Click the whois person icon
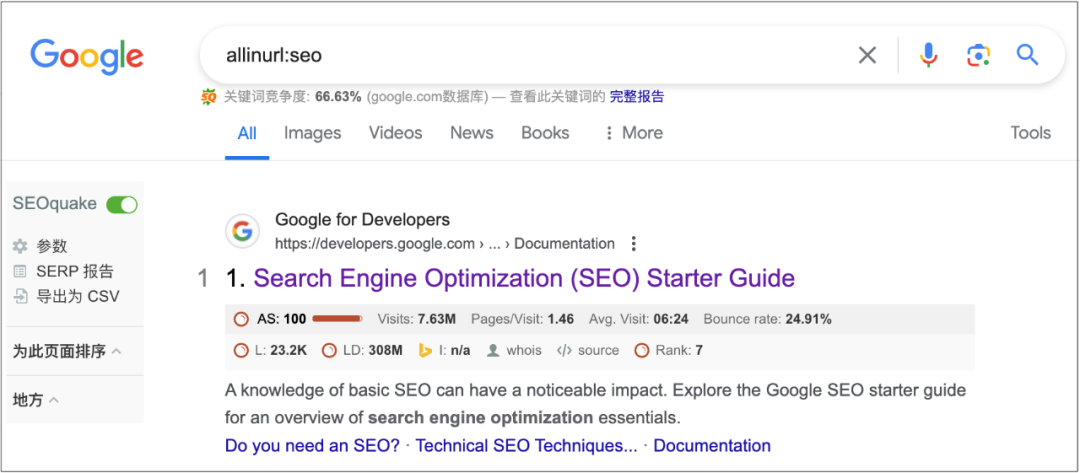1080x473 pixels. tap(492, 350)
